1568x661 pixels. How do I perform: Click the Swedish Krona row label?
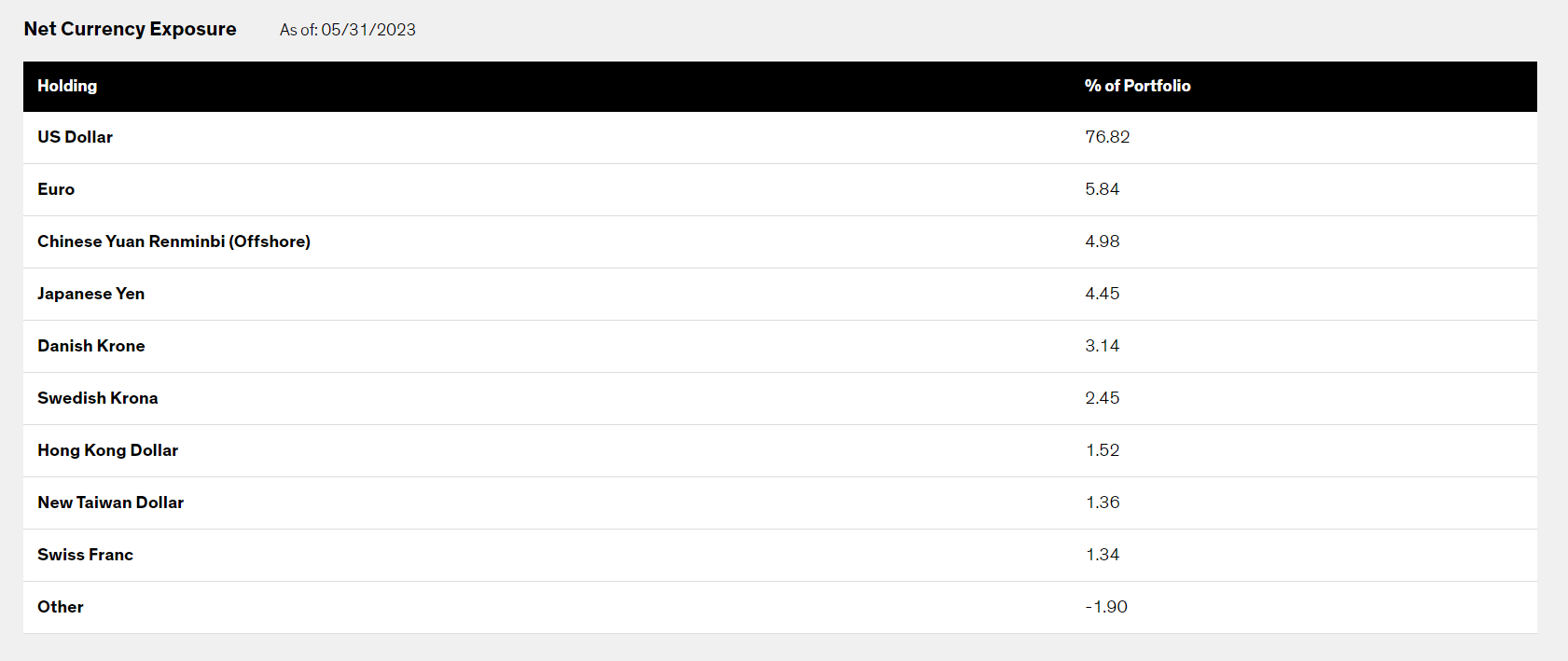pyautogui.click(x=98, y=398)
